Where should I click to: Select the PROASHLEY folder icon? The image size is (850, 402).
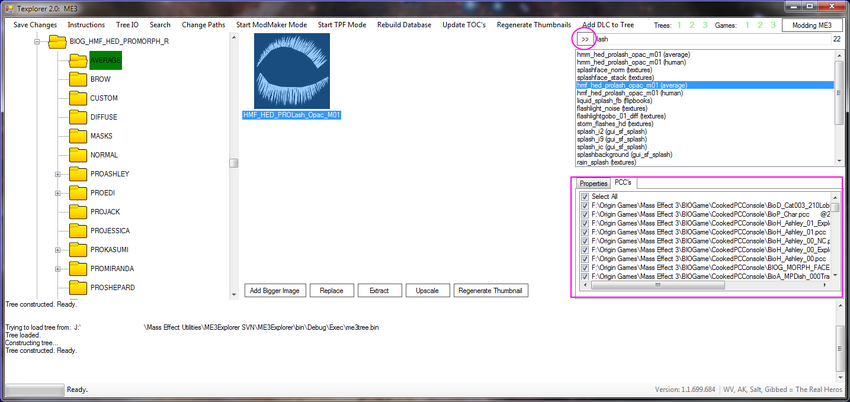[x=78, y=174]
